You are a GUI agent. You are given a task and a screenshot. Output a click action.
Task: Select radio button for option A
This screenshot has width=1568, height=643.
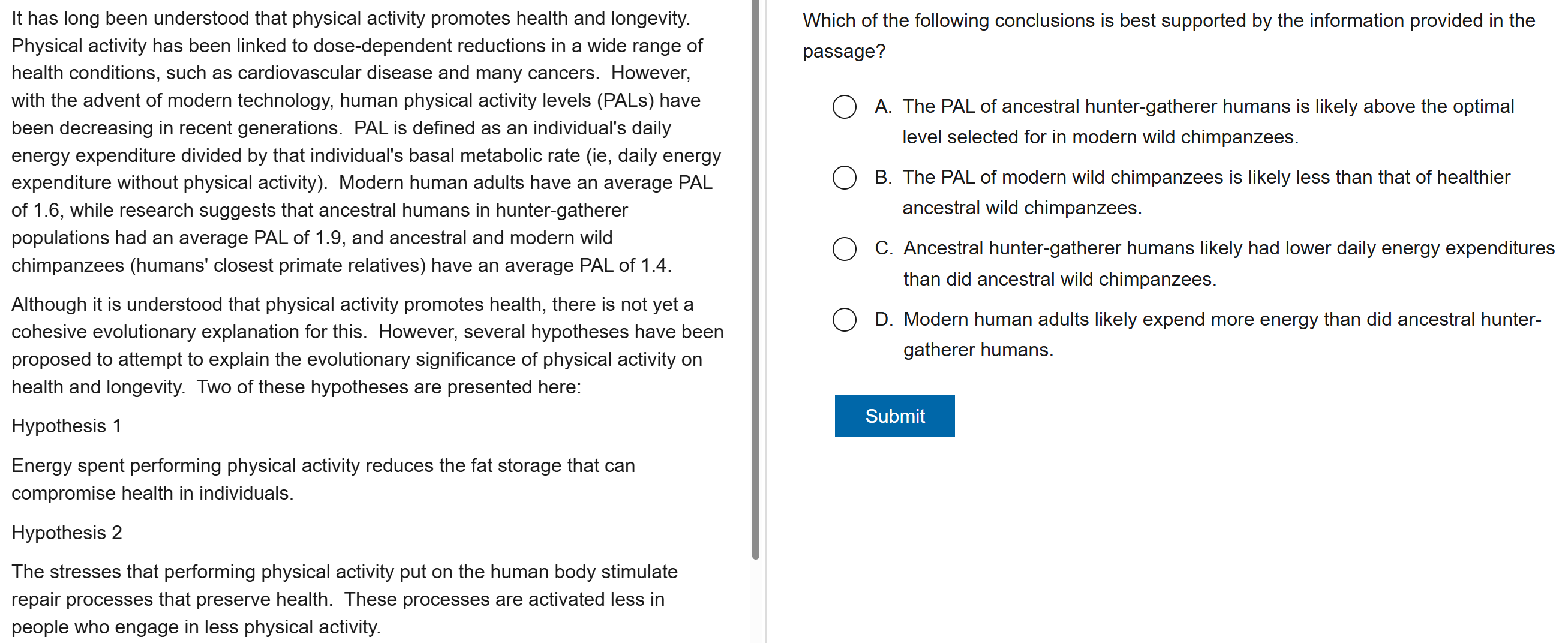(843, 107)
